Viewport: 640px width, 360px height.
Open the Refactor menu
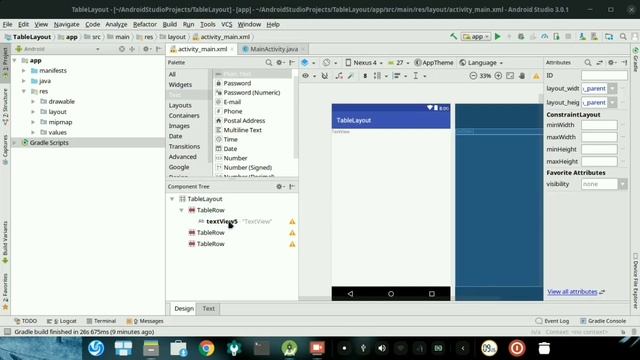144,24
